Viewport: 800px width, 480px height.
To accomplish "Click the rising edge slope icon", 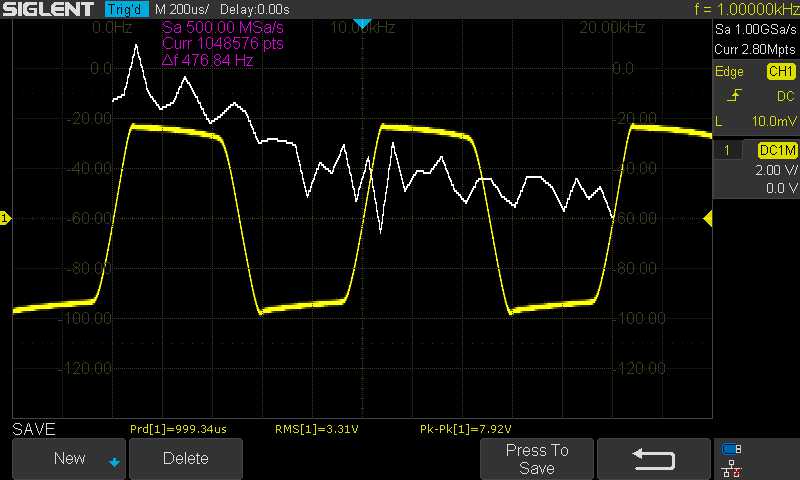I will pos(735,96).
